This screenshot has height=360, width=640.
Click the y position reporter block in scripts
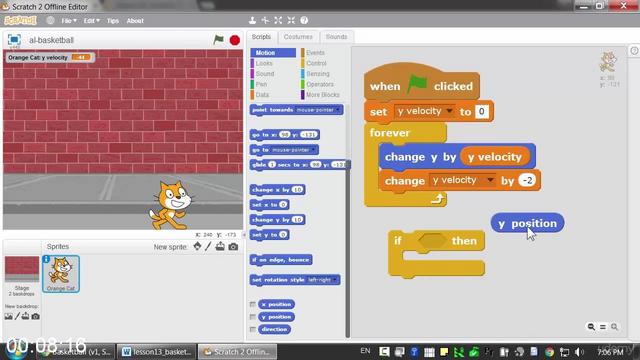[x=527, y=223]
